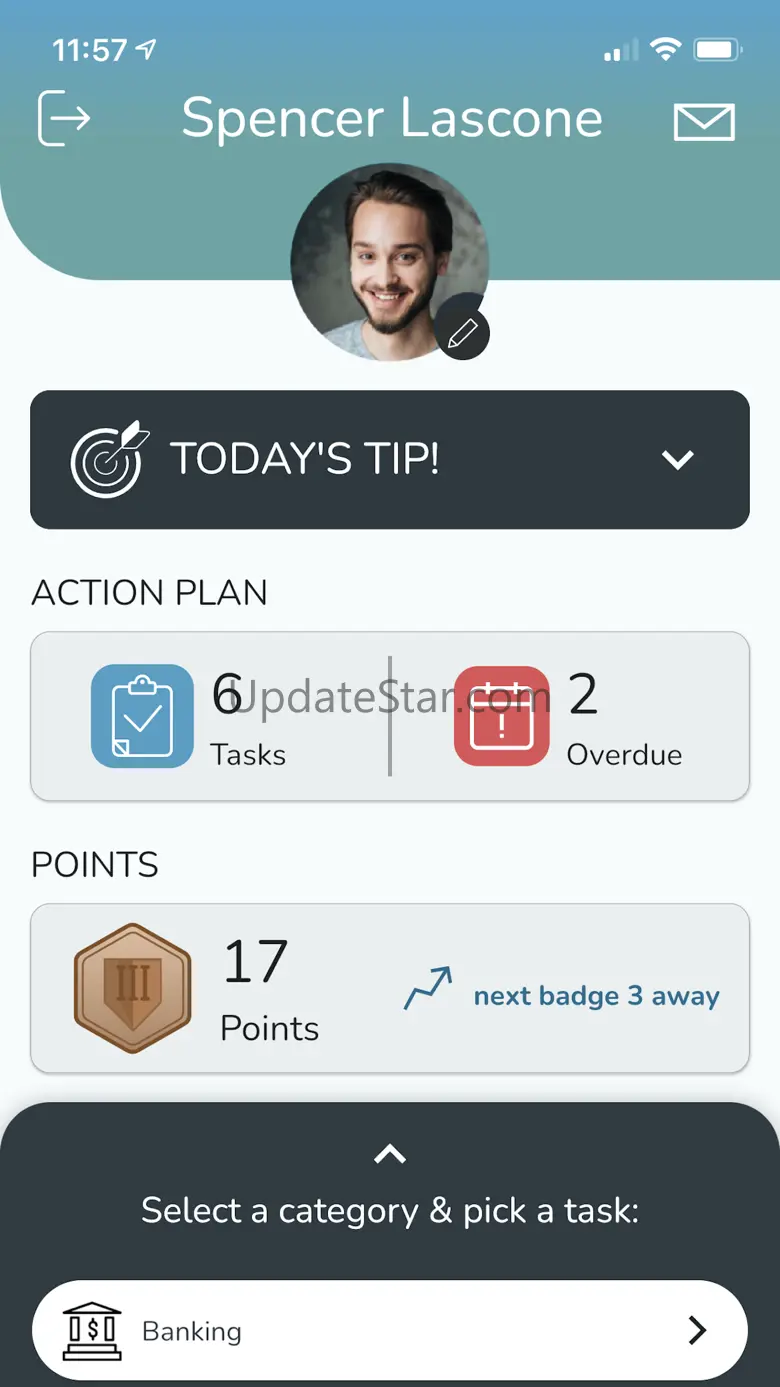Tap the blue clipboard Tasks icon
Viewport: 780px width, 1387px height.
pos(142,716)
